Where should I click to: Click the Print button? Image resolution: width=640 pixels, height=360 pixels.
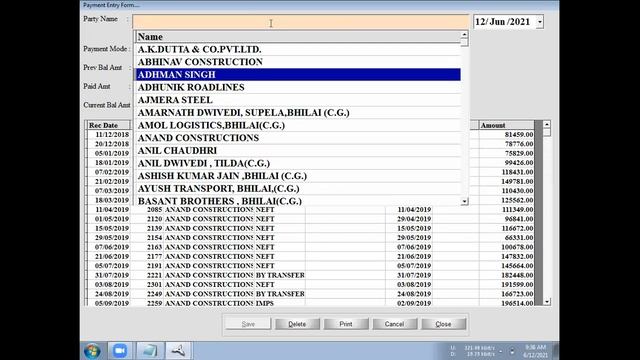pos(346,324)
